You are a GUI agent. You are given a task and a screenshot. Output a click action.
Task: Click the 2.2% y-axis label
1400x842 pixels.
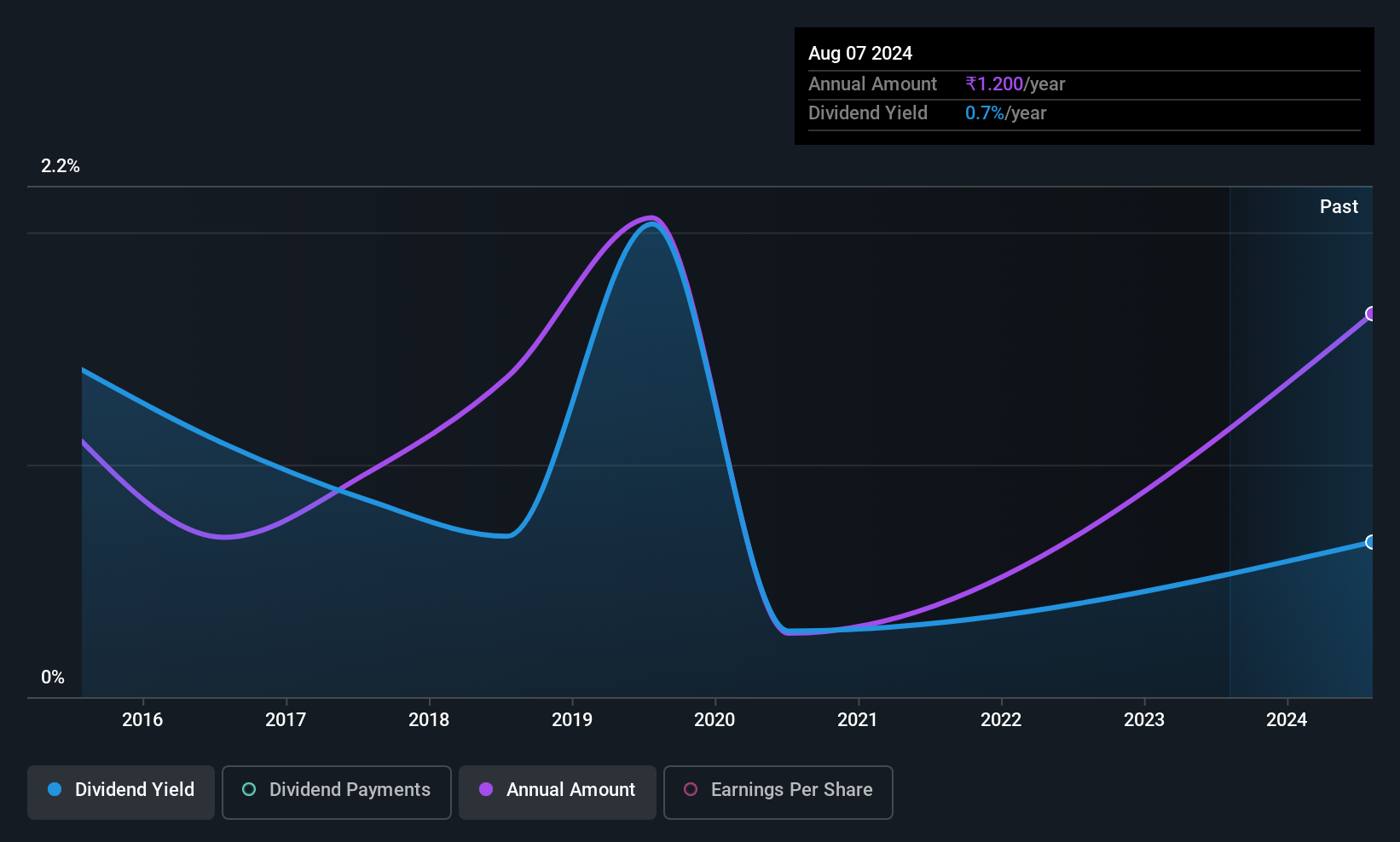[x=61, y=166]
